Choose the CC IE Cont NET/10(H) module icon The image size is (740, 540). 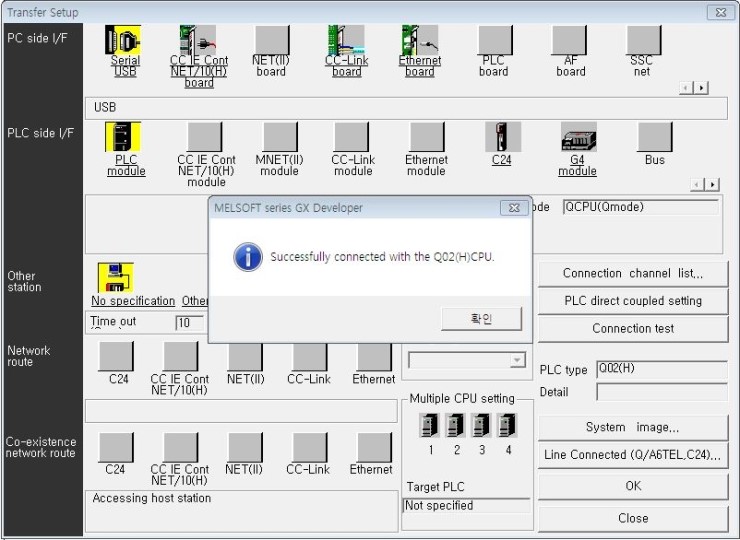[204, 137]
